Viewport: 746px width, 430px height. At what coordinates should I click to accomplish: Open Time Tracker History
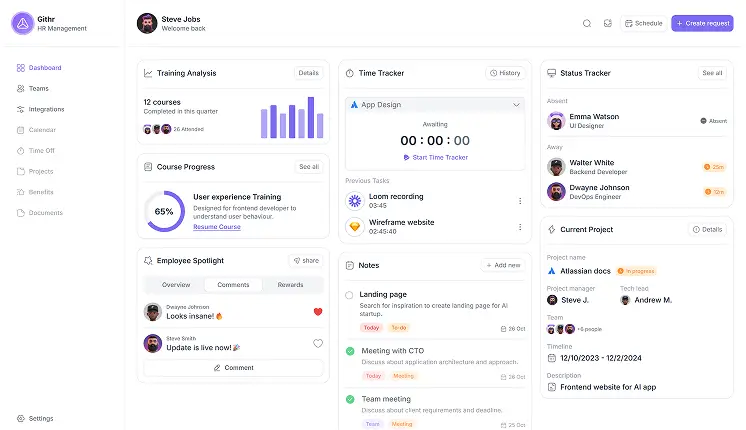pyautogui.click(x=505, y=73)
